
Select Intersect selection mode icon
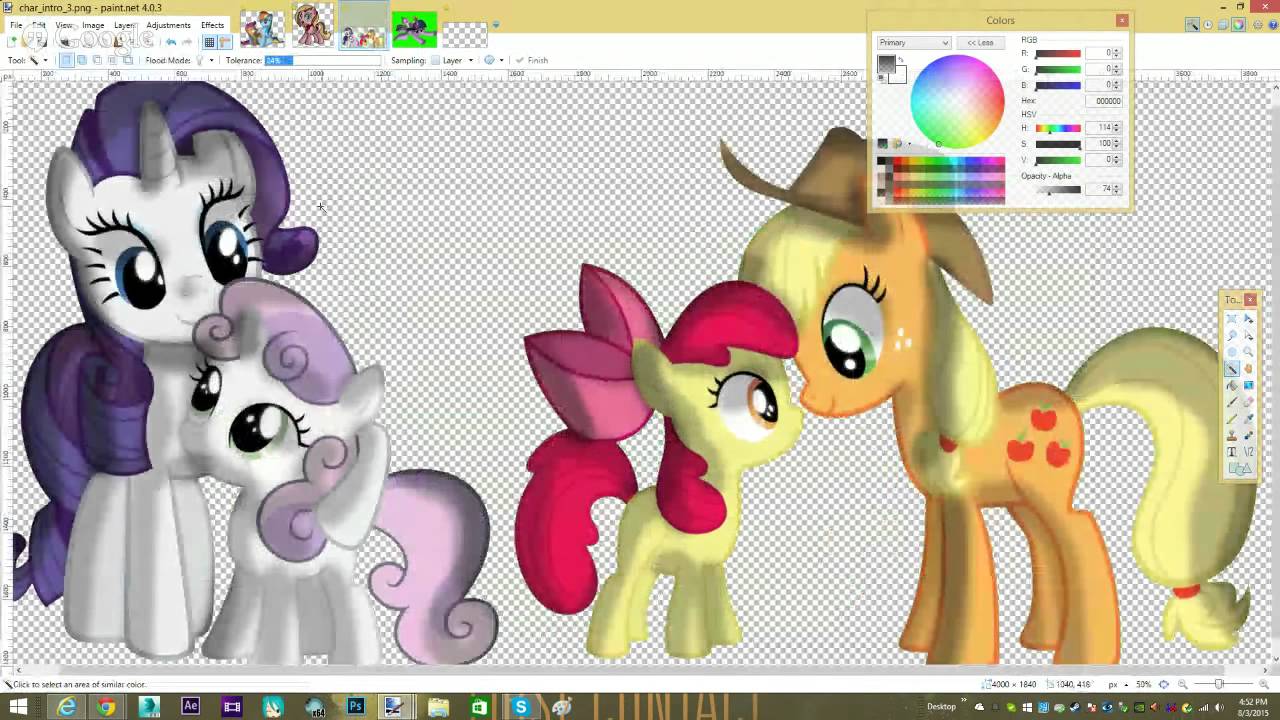tap(112, 60)
